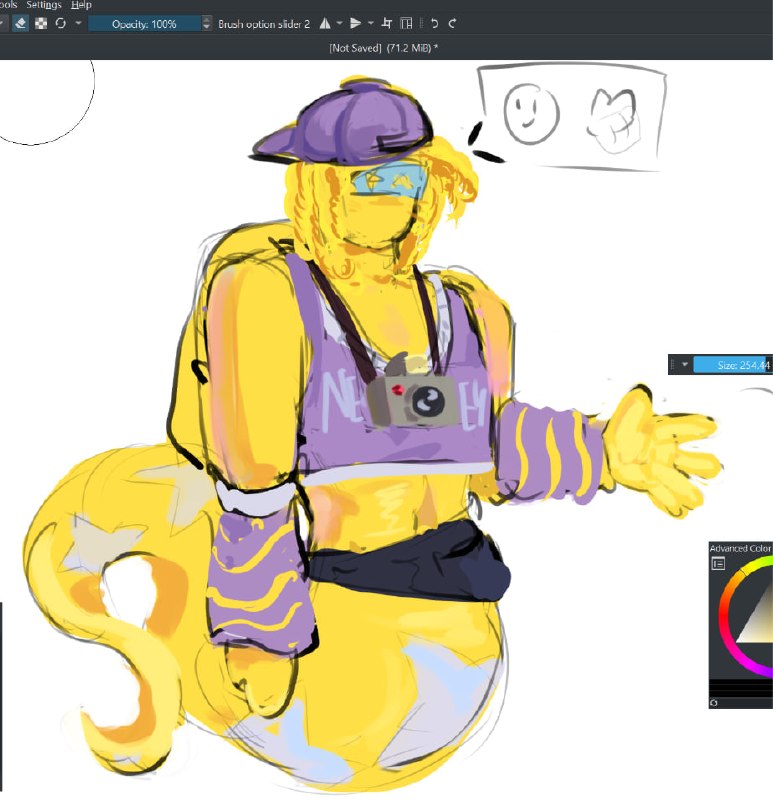The width and height of the screenshot is (773, 800).
Task: Open the Settings menu
Action: [44, 5]
